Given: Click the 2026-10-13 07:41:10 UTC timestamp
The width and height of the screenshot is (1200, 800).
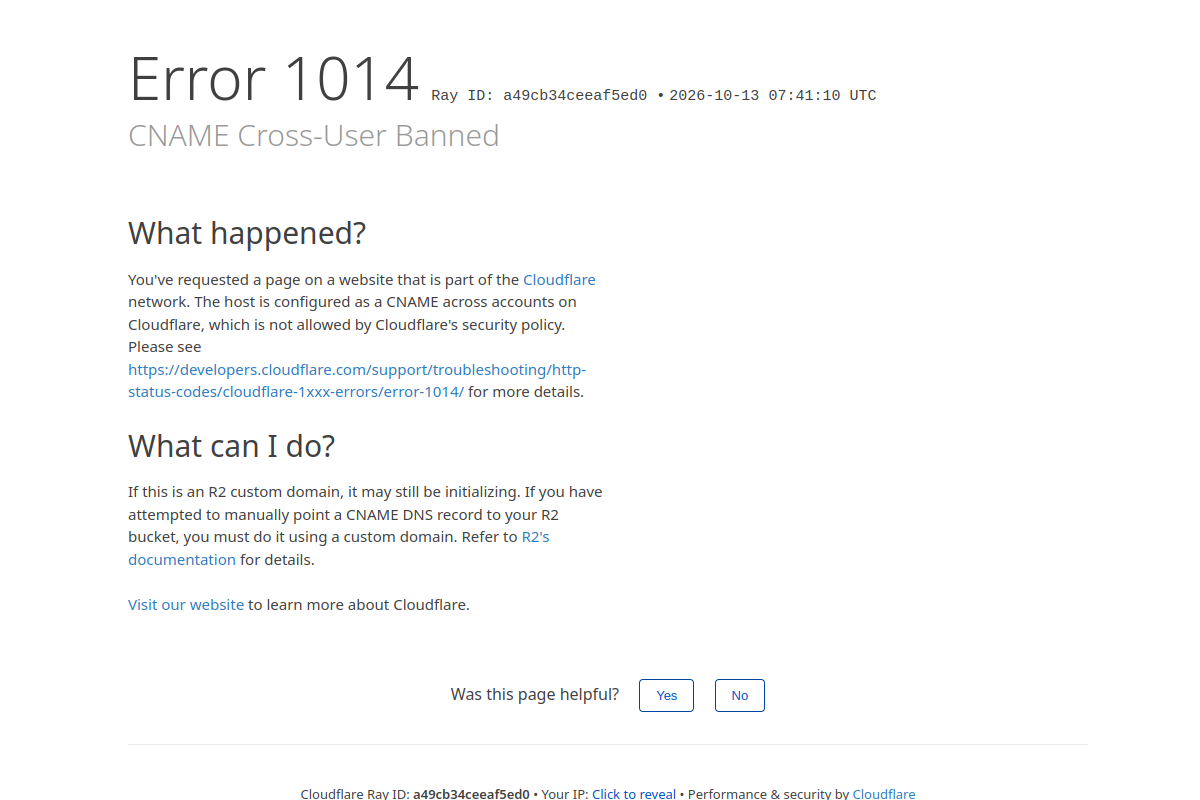Looking at the screenshot, I should [x=773, y=96].
